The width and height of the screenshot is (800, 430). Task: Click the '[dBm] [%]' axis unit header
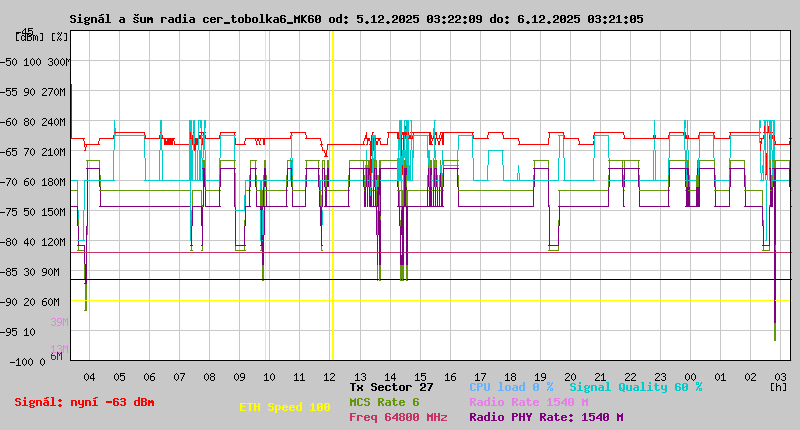click(40, 36)
